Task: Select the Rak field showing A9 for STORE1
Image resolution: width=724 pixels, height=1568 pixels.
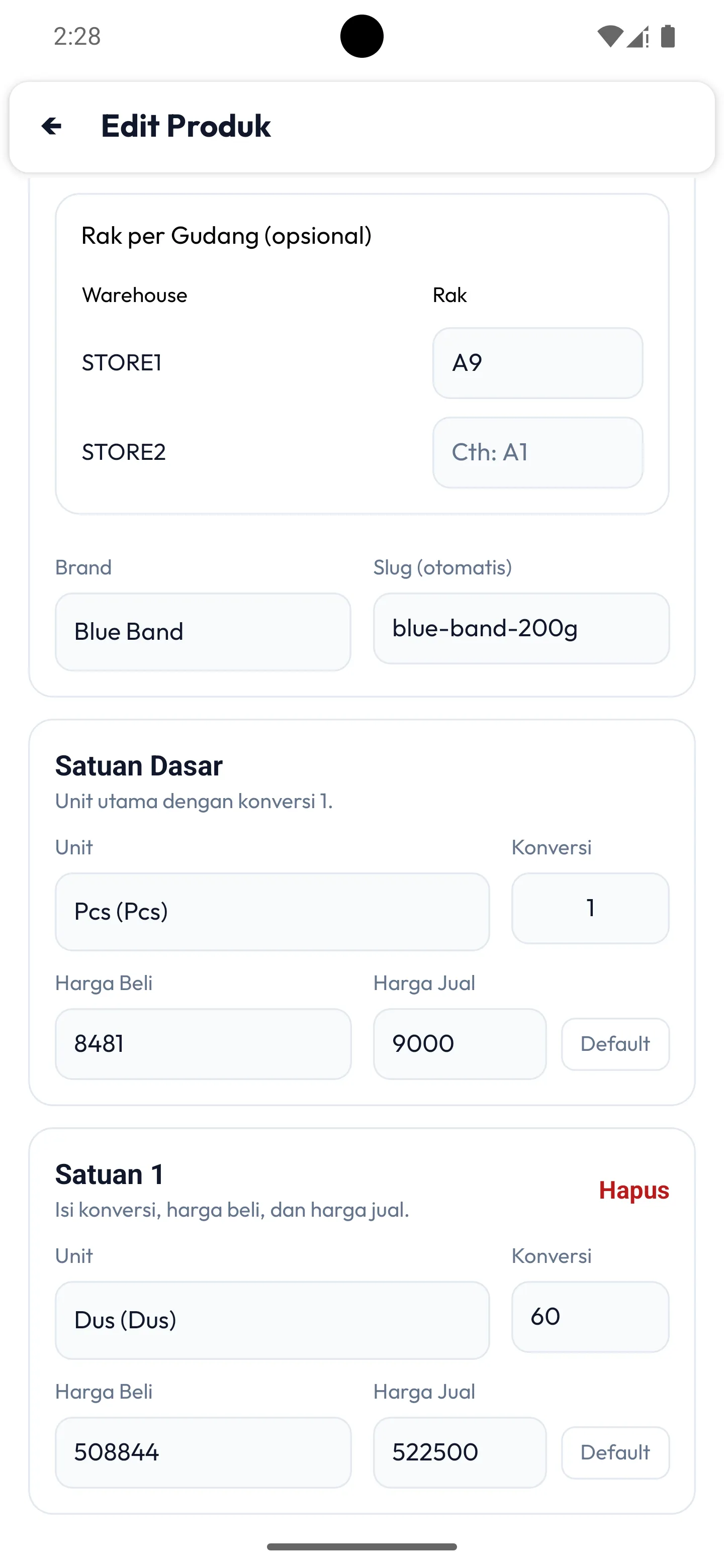Action: [537, 362]
